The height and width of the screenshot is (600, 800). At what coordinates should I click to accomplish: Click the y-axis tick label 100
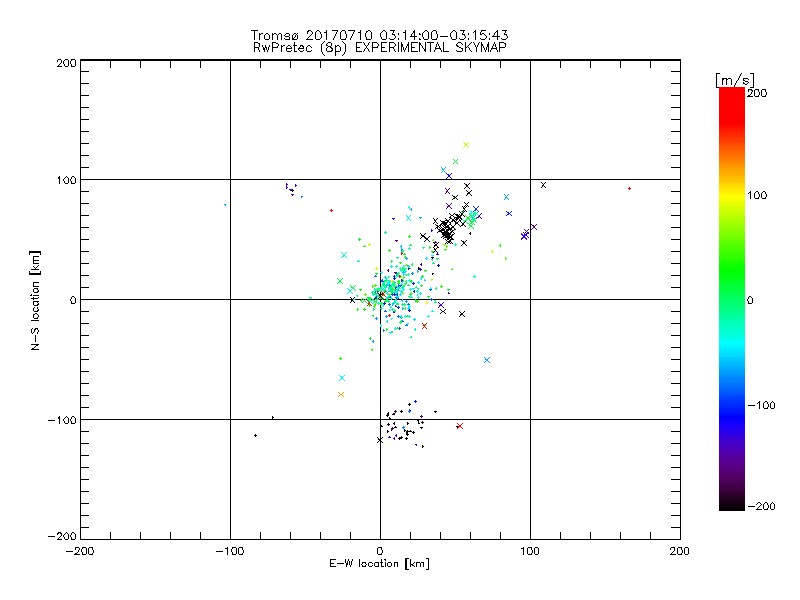[x=66, y=180]
